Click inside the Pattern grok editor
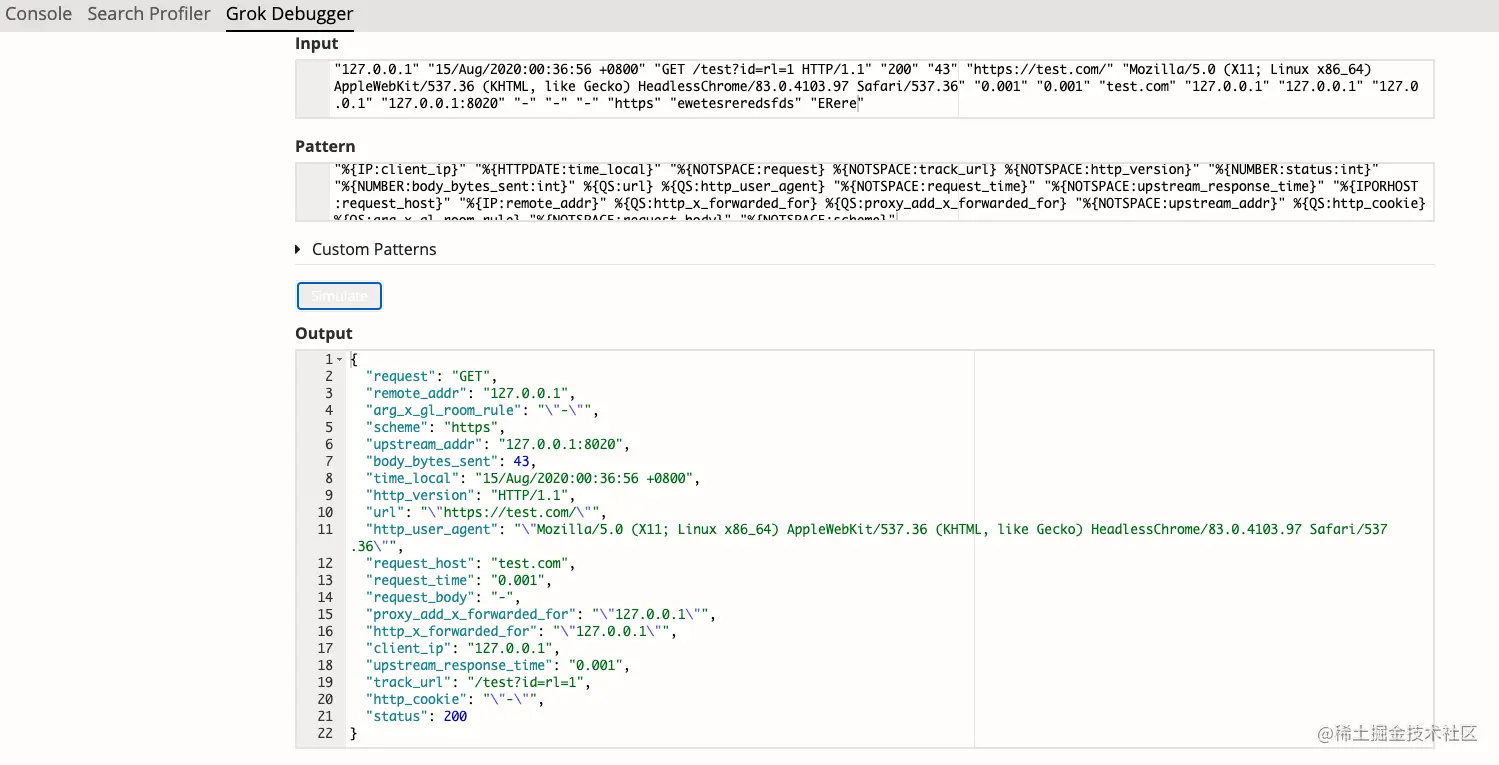 (x=865, y=191)
